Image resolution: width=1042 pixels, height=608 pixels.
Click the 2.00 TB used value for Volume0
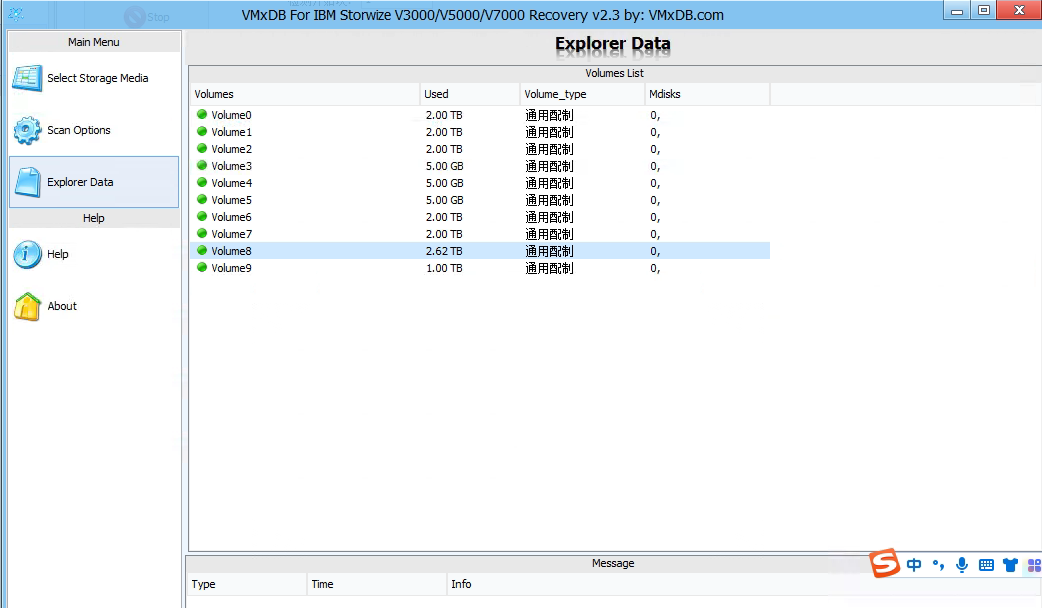point(444,115)
